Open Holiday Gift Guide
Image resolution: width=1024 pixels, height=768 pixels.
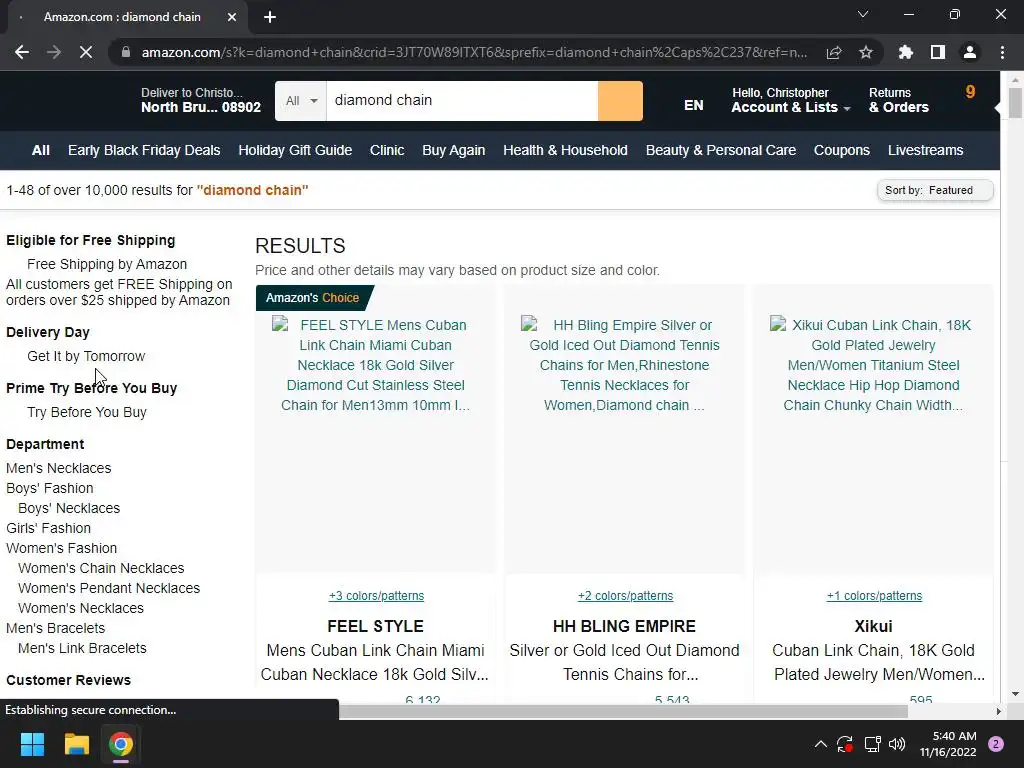295,150
